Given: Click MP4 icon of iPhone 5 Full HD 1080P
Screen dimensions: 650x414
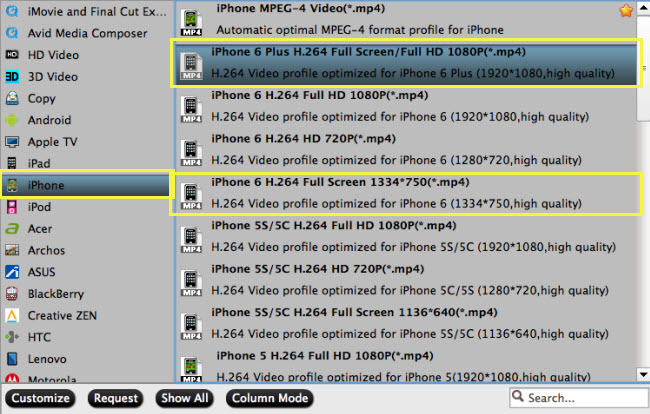Looking at the screenshot, I should coord(191,369).
